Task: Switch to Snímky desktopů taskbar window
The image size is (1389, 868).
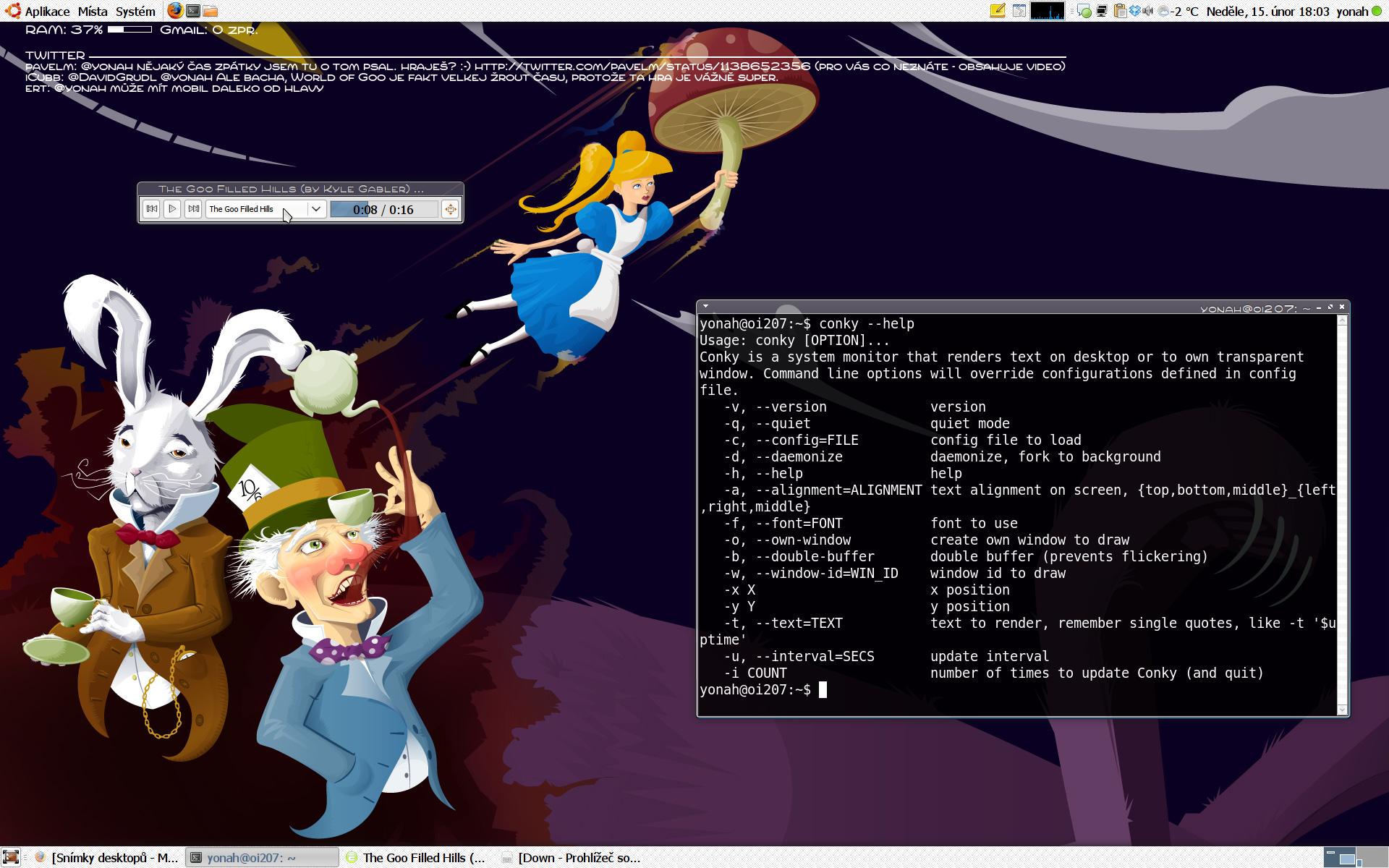Action: click(107, 858)
